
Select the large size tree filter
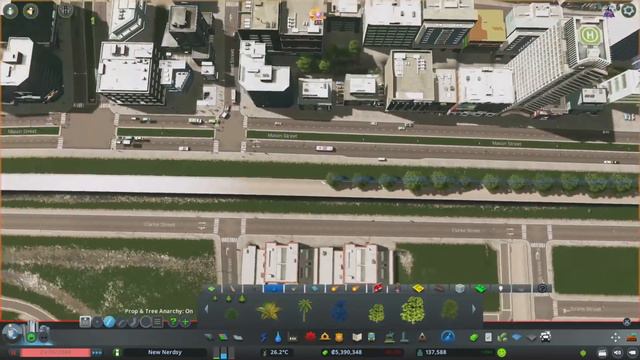point(242,299)
